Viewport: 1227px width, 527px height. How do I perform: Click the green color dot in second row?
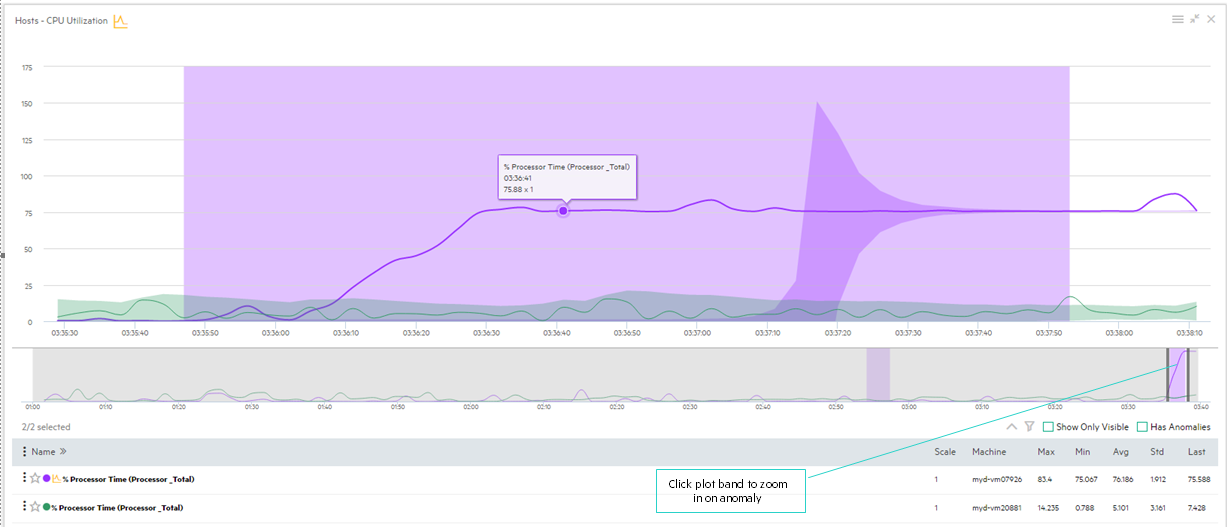pos(46,507)
